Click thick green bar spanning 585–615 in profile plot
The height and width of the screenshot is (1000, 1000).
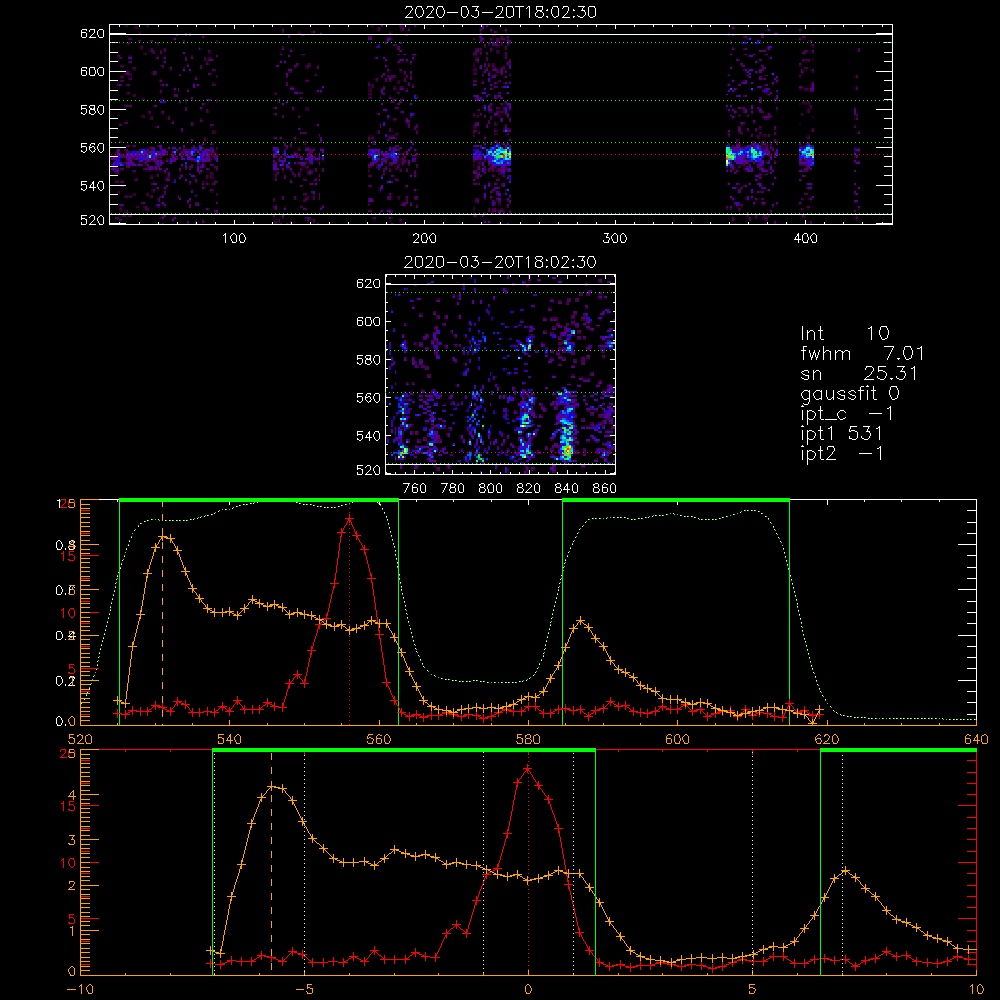click(676, 501)
